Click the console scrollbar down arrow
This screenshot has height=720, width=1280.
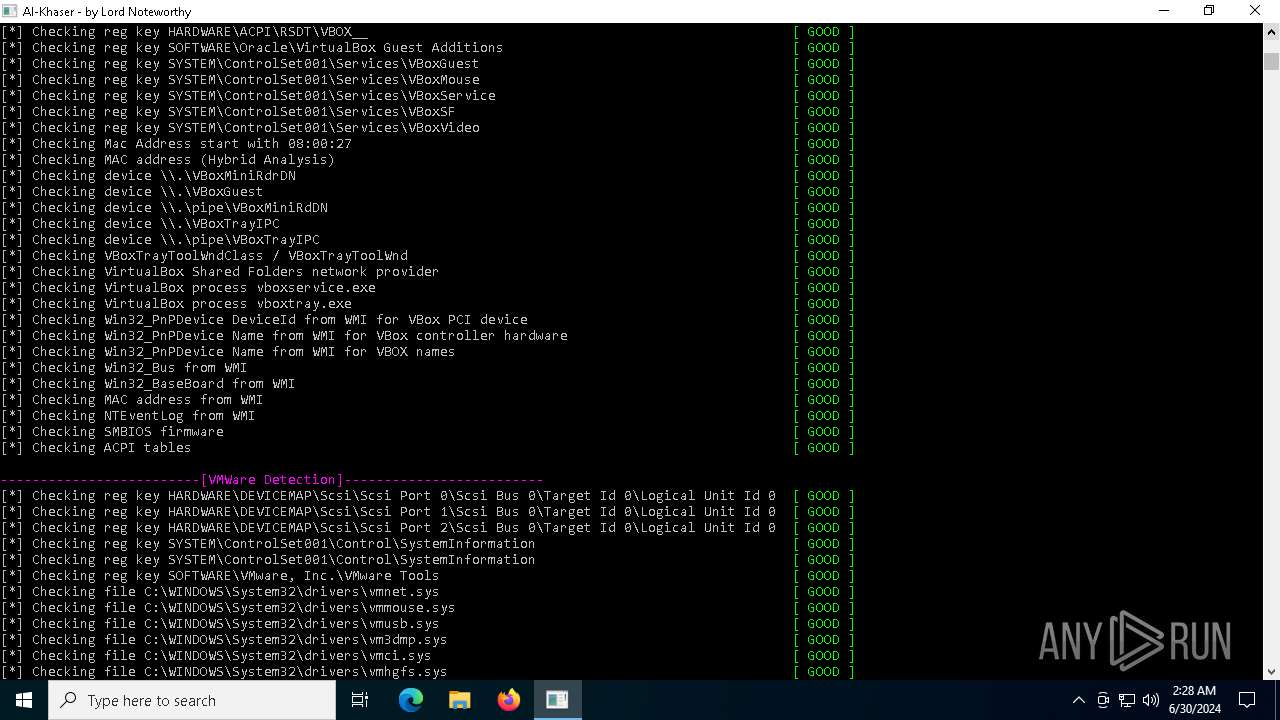click(1271, 672)
